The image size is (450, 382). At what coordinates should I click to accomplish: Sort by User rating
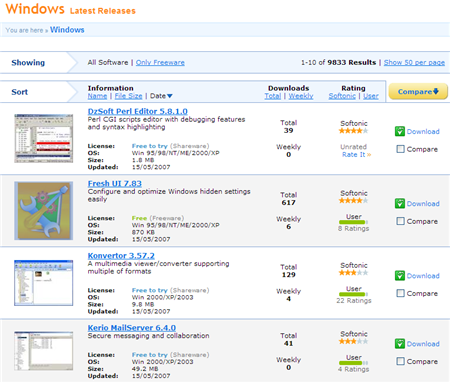371,96
